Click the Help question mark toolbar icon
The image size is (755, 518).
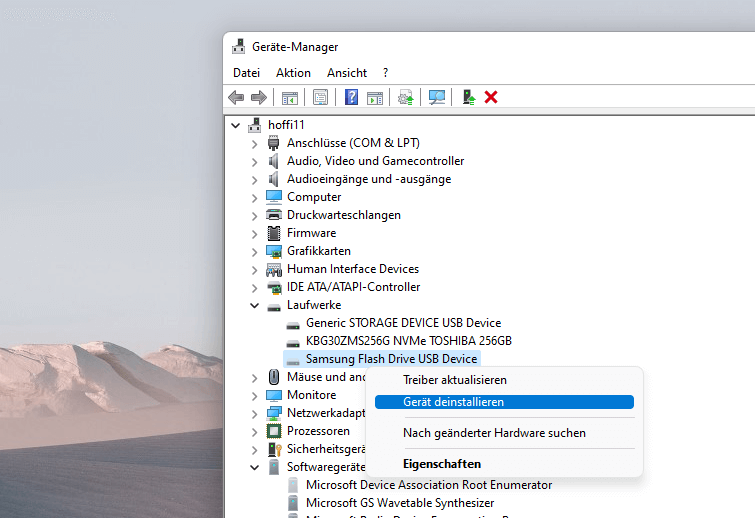[351, 97]
